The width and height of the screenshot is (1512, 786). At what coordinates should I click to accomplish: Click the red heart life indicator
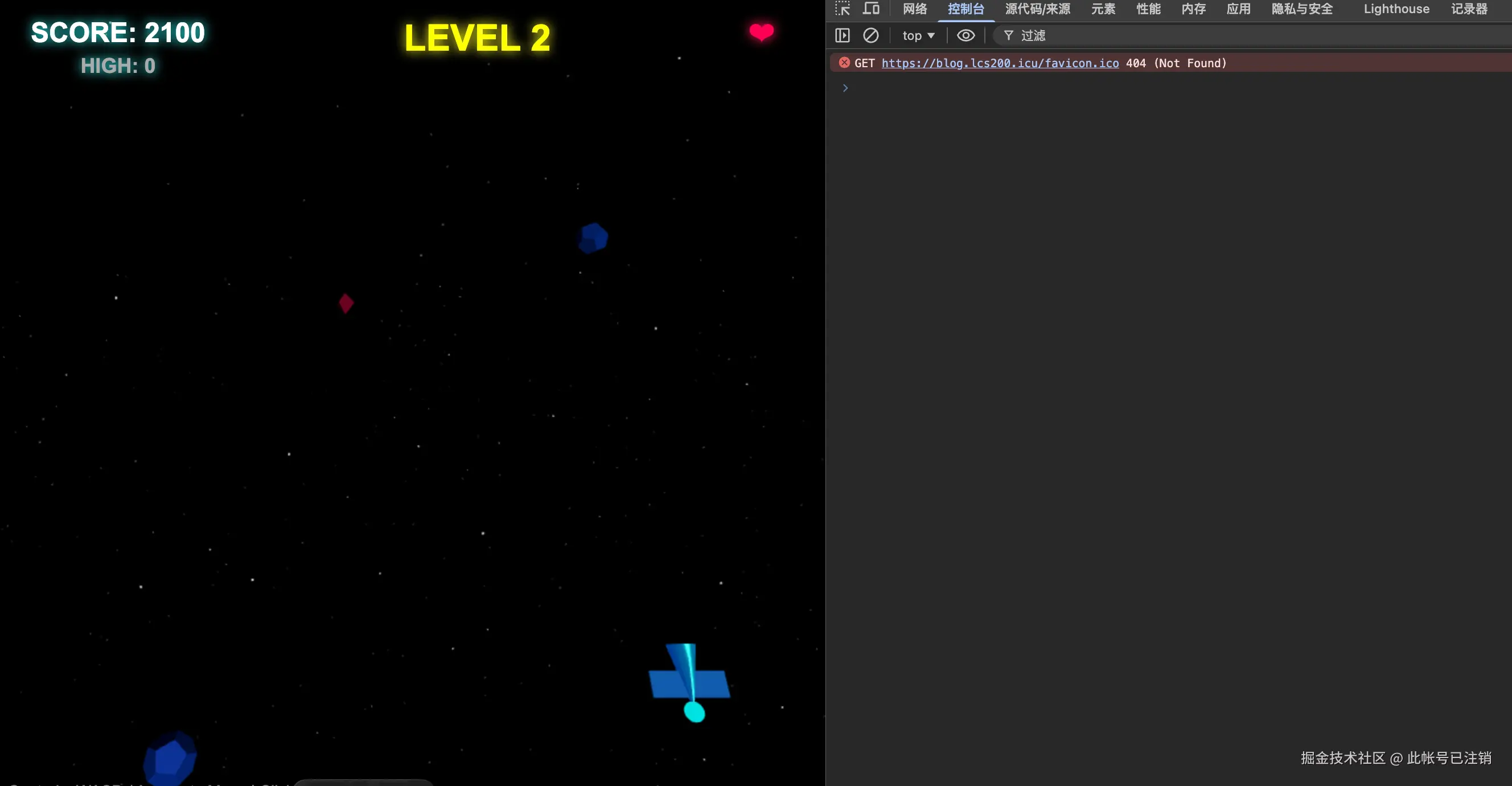tap(761, 32)
